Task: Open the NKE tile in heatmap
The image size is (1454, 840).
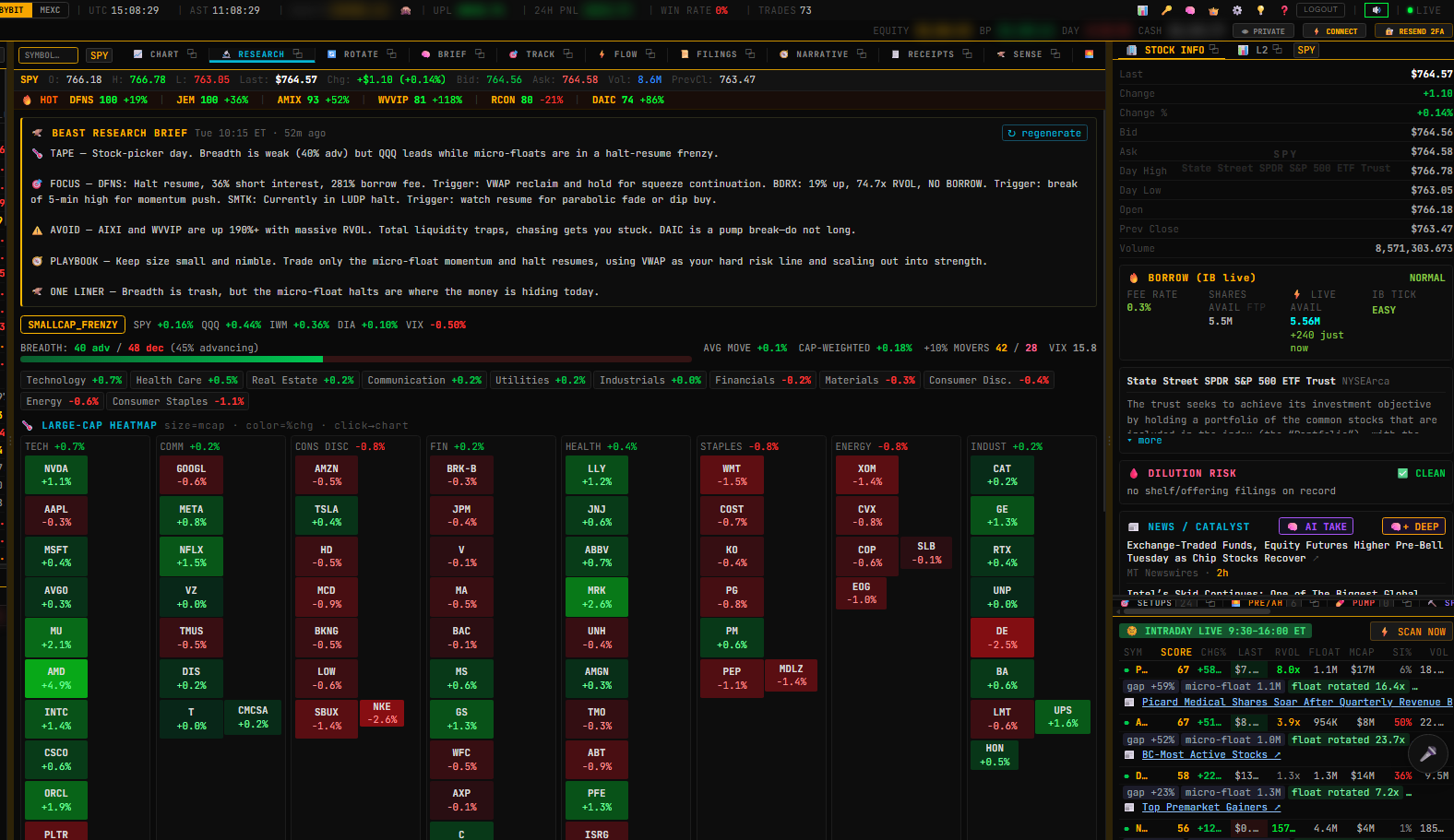Action: tap(382, 713)
